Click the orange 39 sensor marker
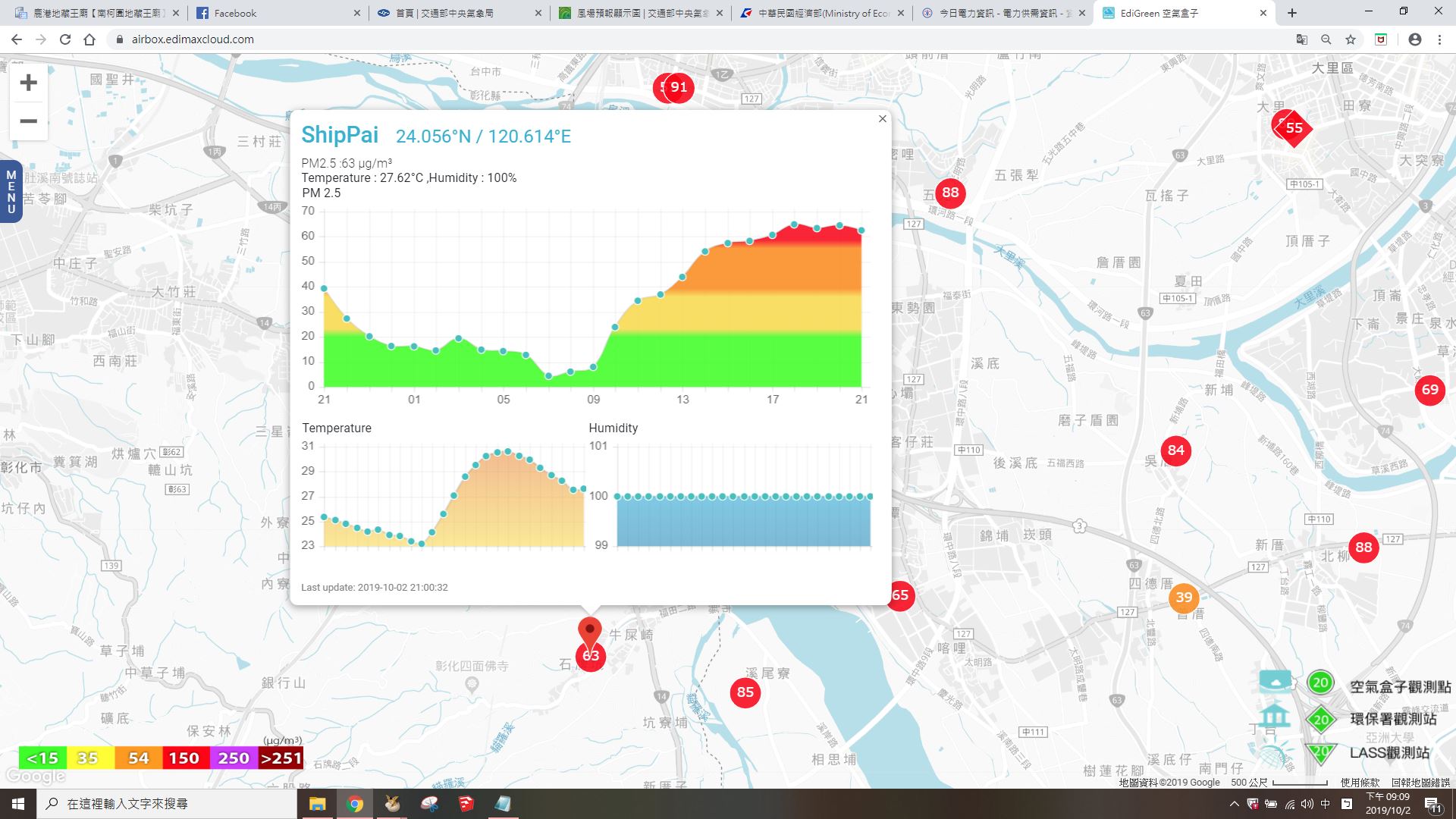 tap(1184, 598)
